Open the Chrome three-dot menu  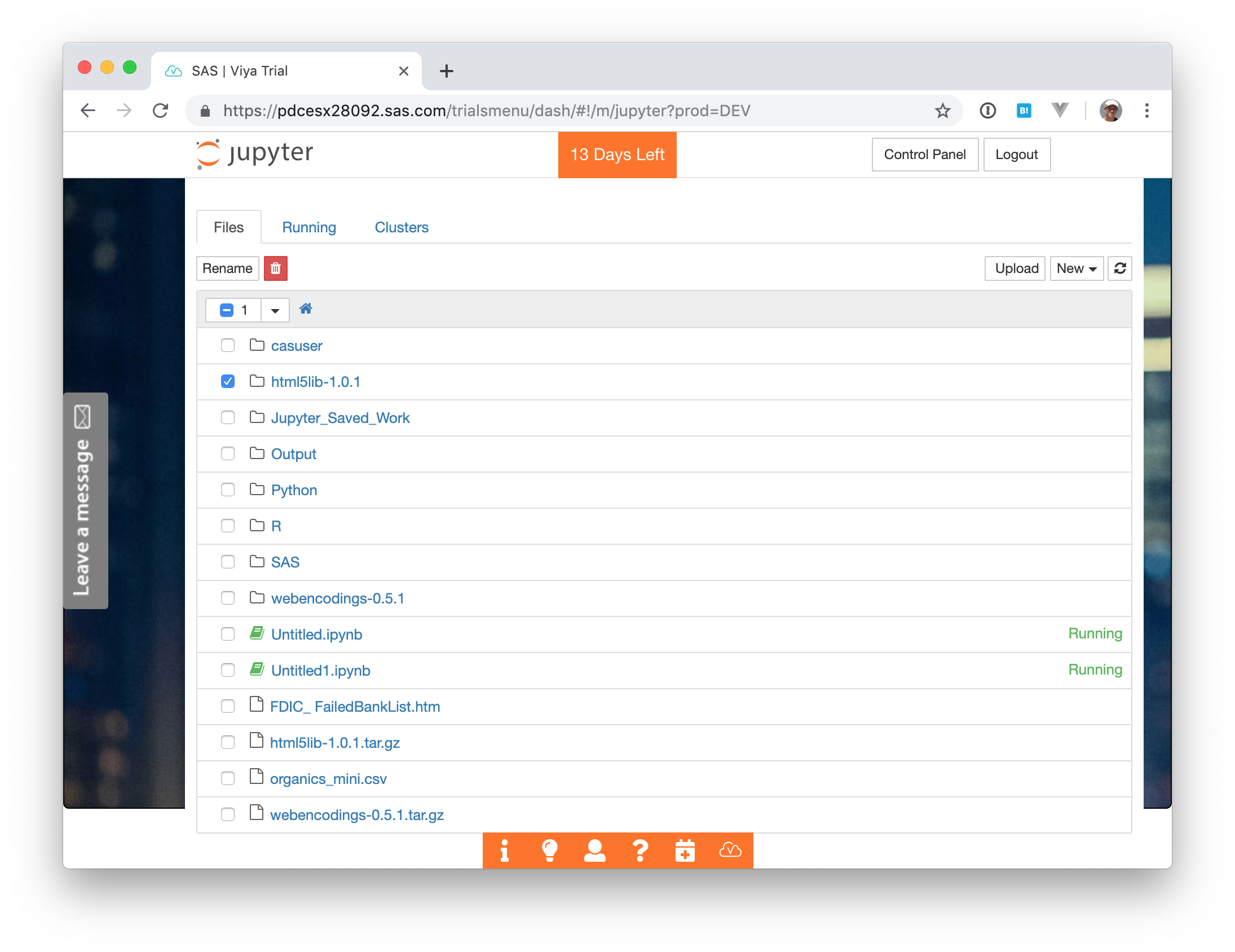[1147, 111]
